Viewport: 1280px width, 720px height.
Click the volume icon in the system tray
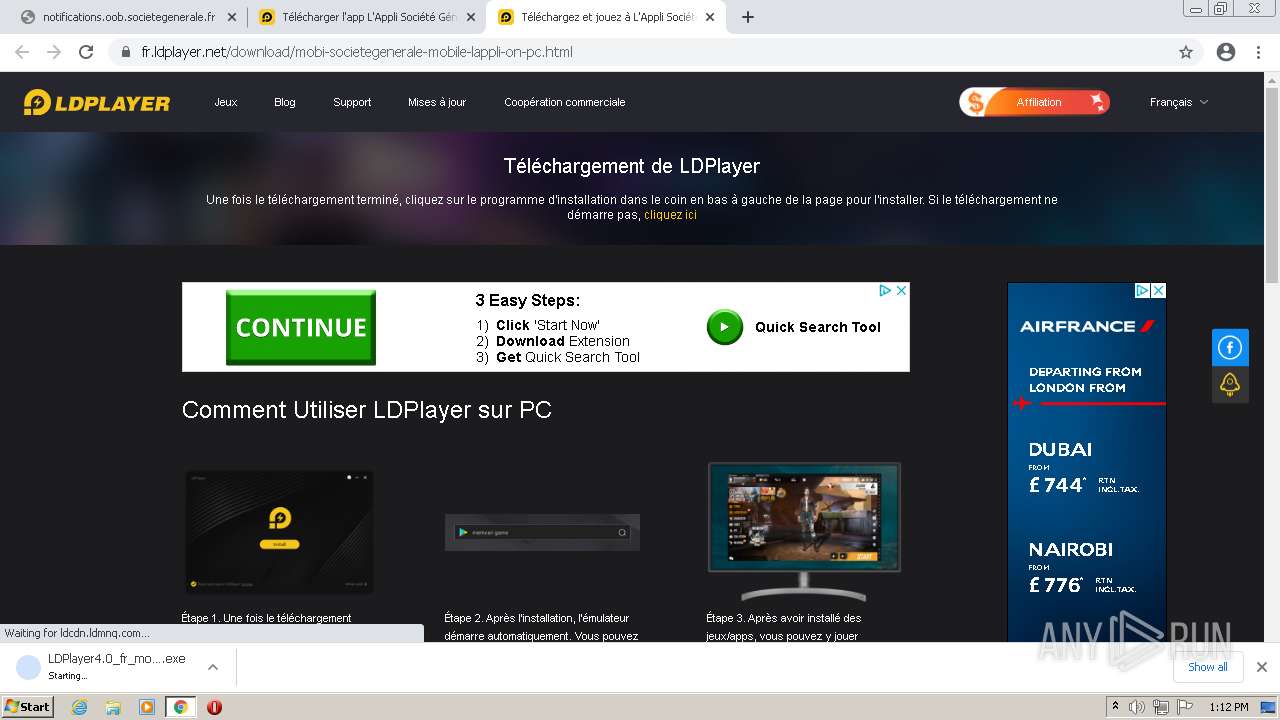1137,707
